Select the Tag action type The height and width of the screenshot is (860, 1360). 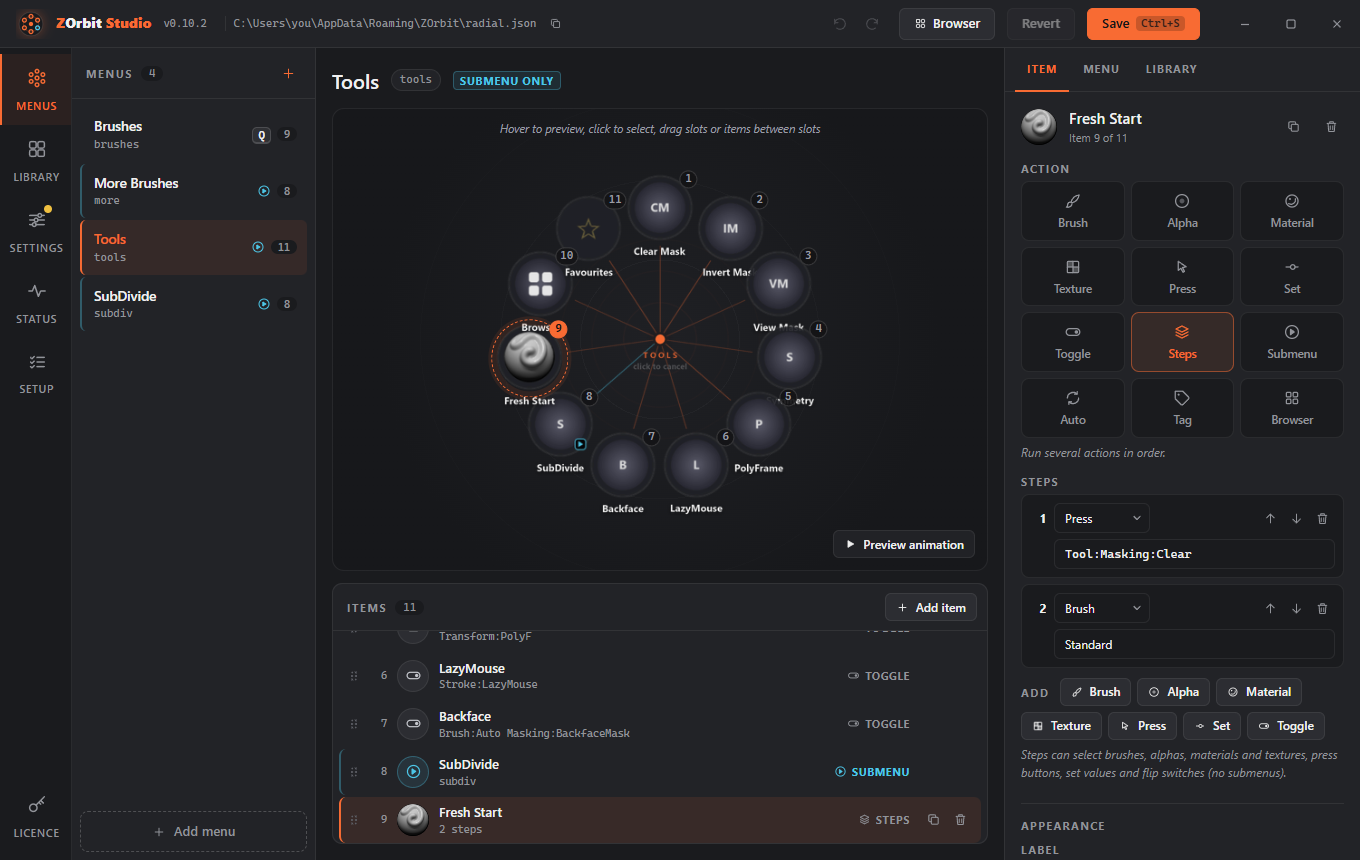point(1182,408)
